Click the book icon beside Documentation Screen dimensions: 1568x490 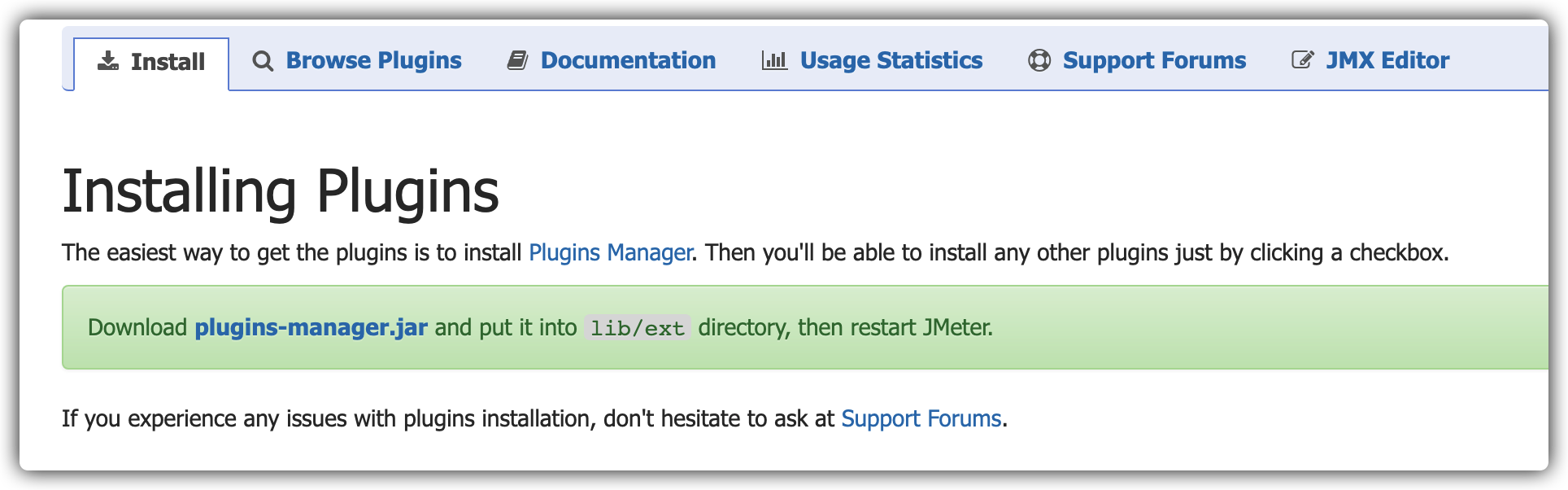tap(518, 60)
